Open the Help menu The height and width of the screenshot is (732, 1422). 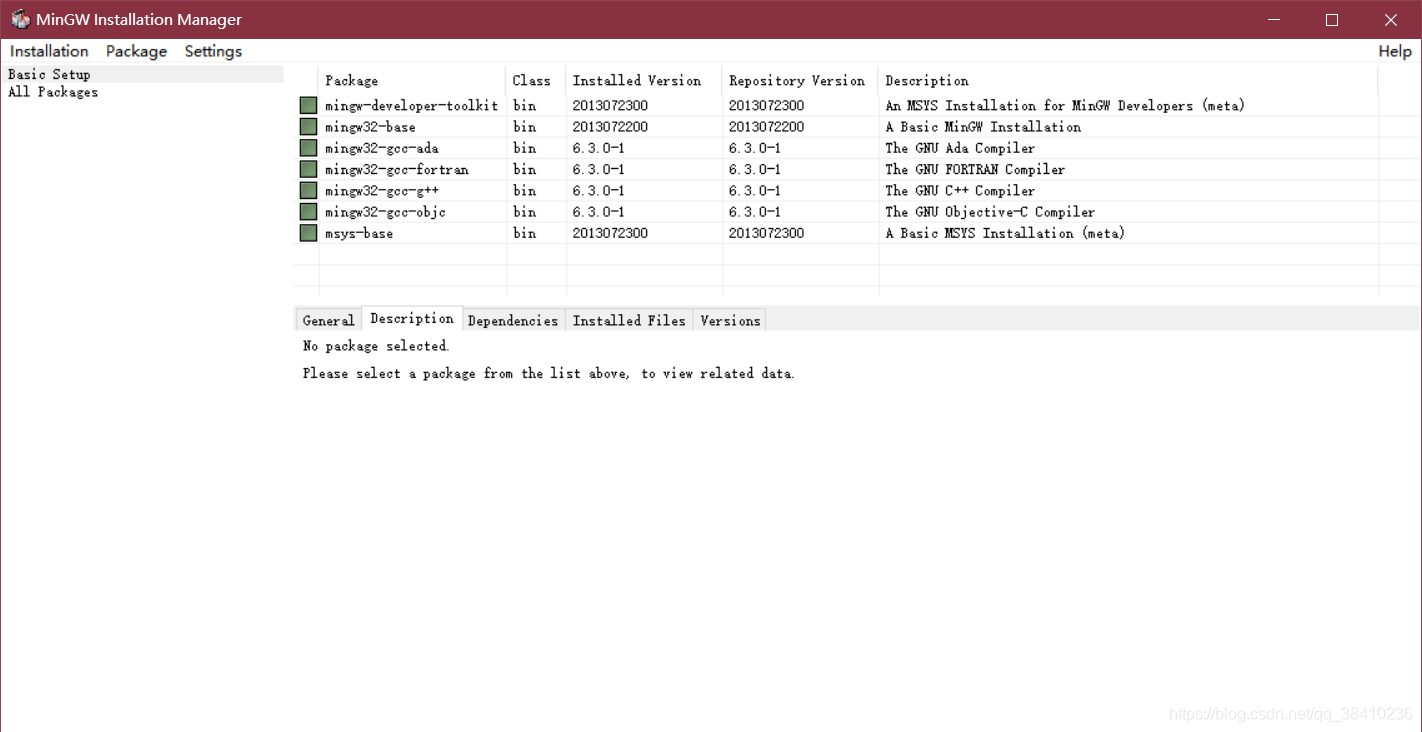tap(1395, 51)
